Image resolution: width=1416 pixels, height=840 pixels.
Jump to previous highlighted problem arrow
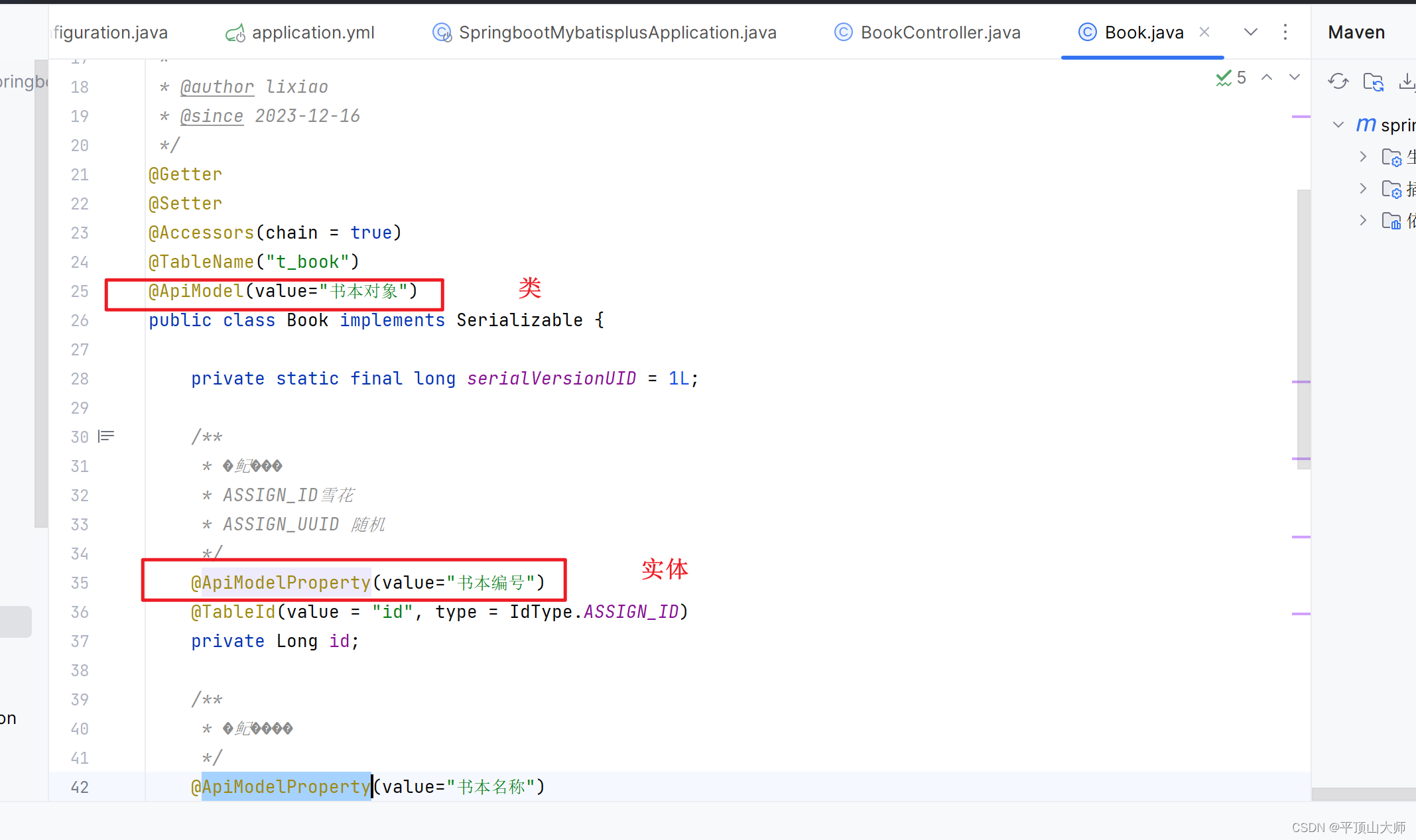1267,78
